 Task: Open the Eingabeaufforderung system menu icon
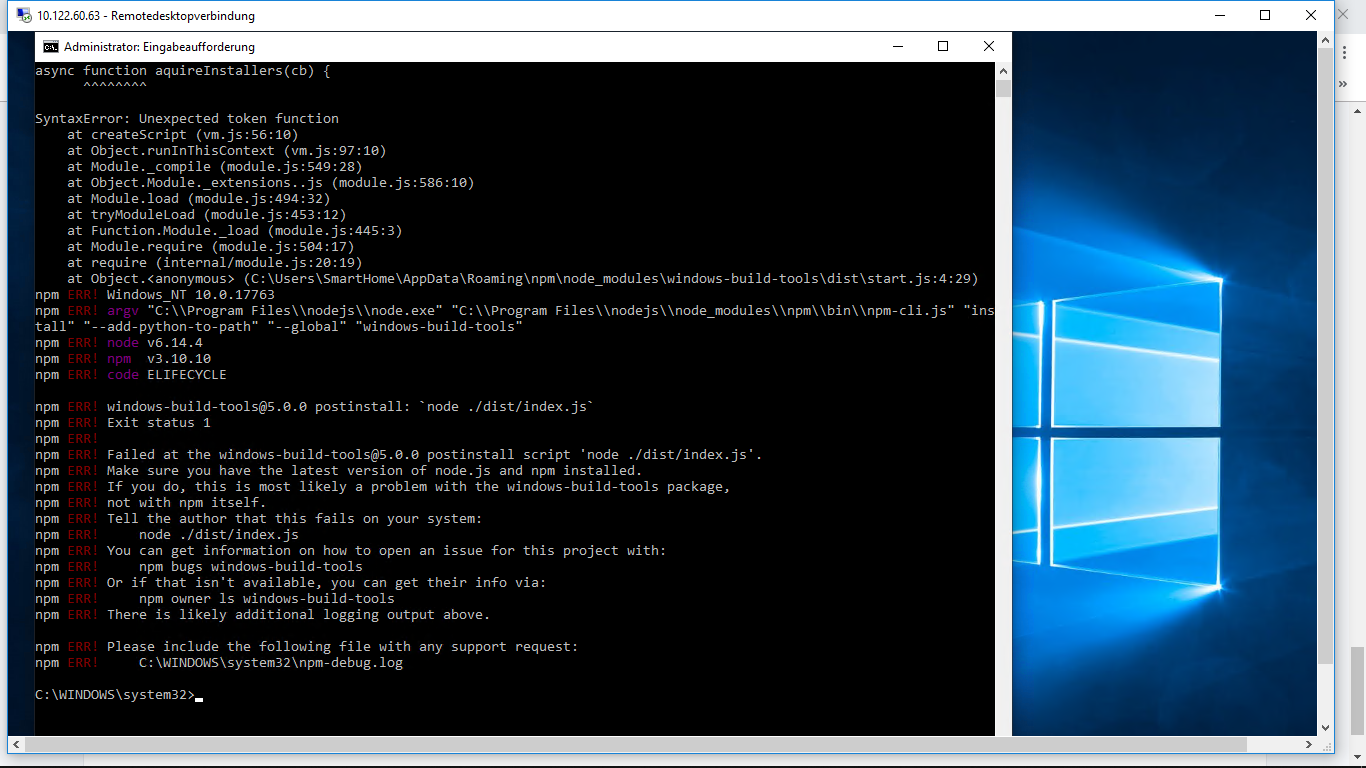click(50, 46)
